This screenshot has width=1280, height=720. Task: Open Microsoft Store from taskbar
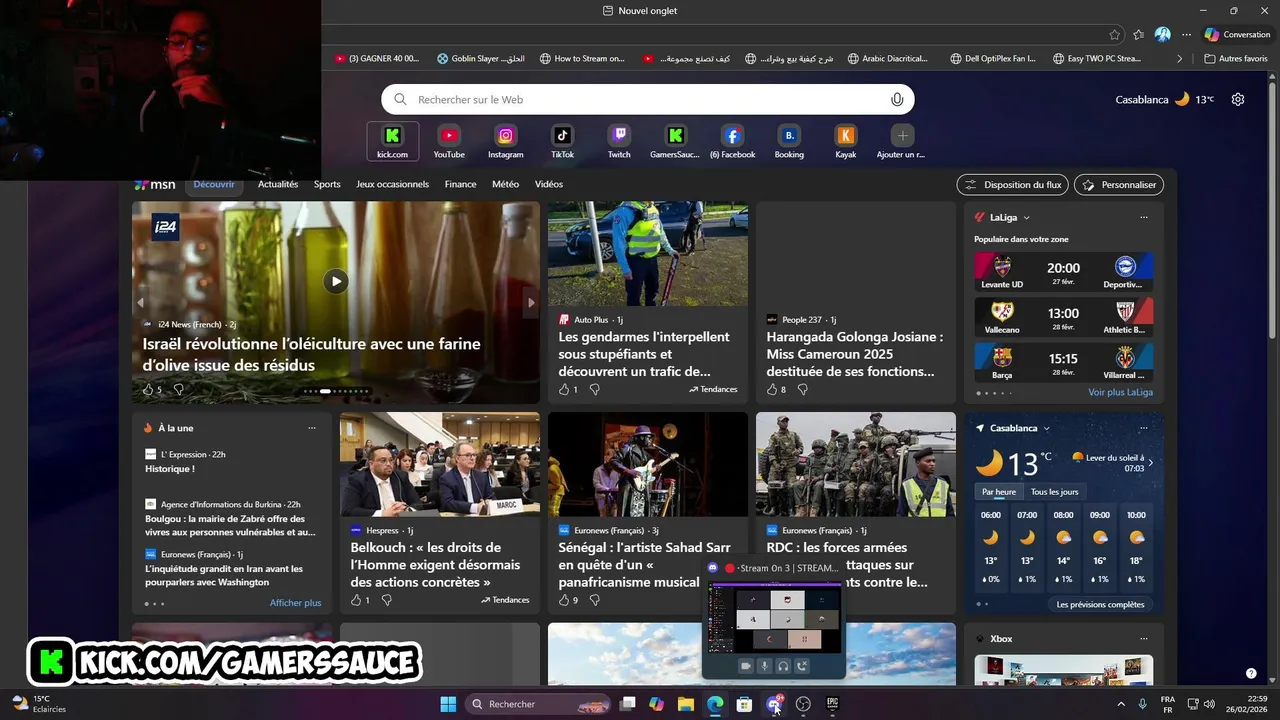coord(744,704)
